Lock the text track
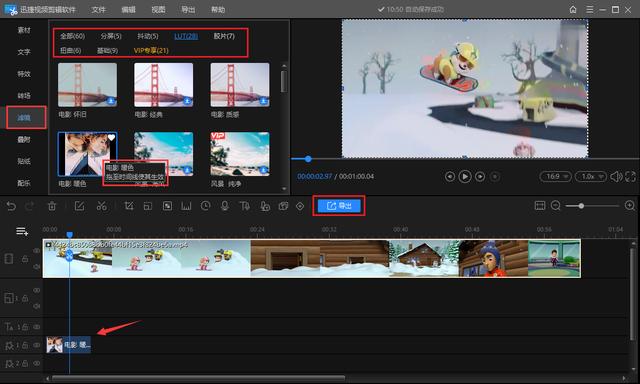640x384 pixels. [25, 327]
